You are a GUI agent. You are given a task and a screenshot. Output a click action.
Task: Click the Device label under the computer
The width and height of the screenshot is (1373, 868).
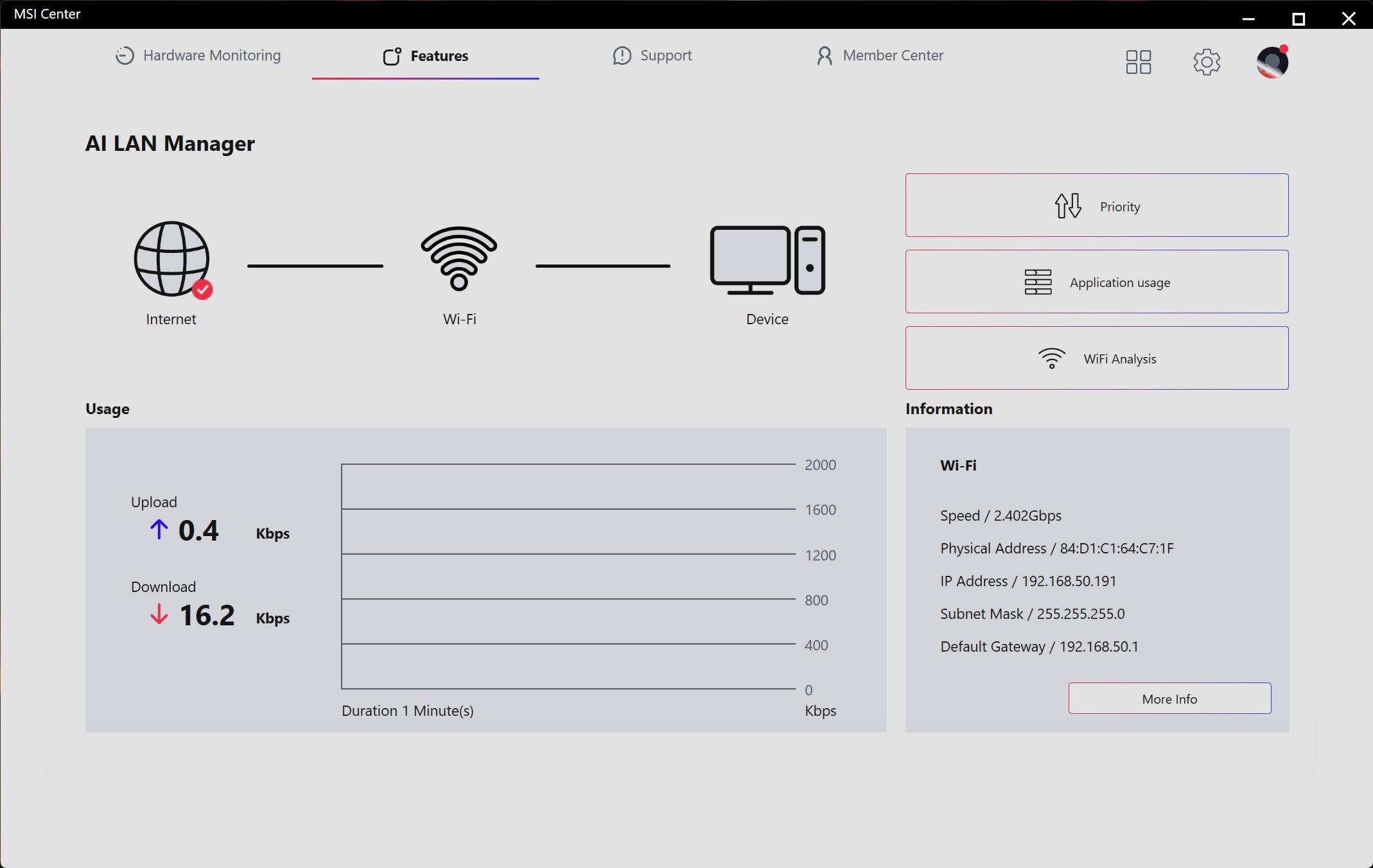(767, 319)
